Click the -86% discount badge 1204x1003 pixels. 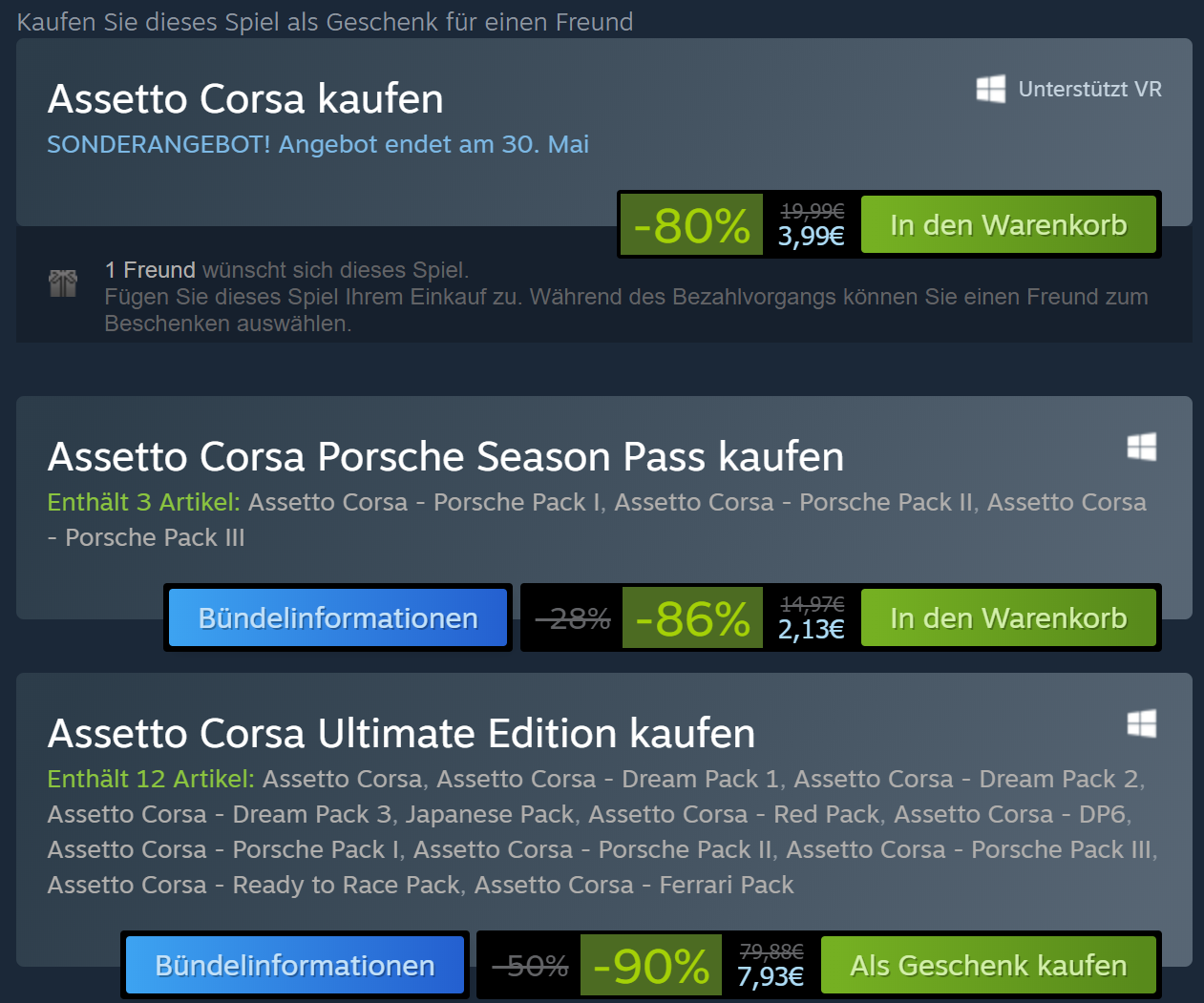(x=692, y=618)
